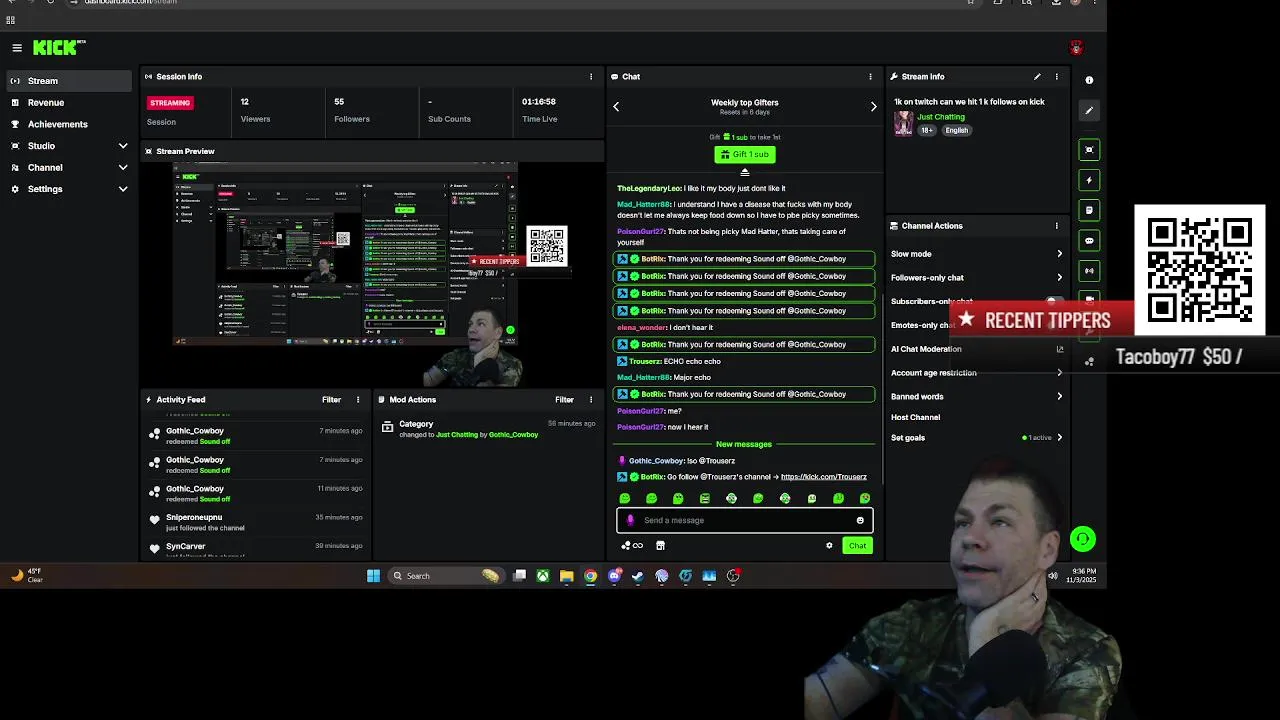
Task: Show next Weekly top Gifters slide
Action: 873,106
